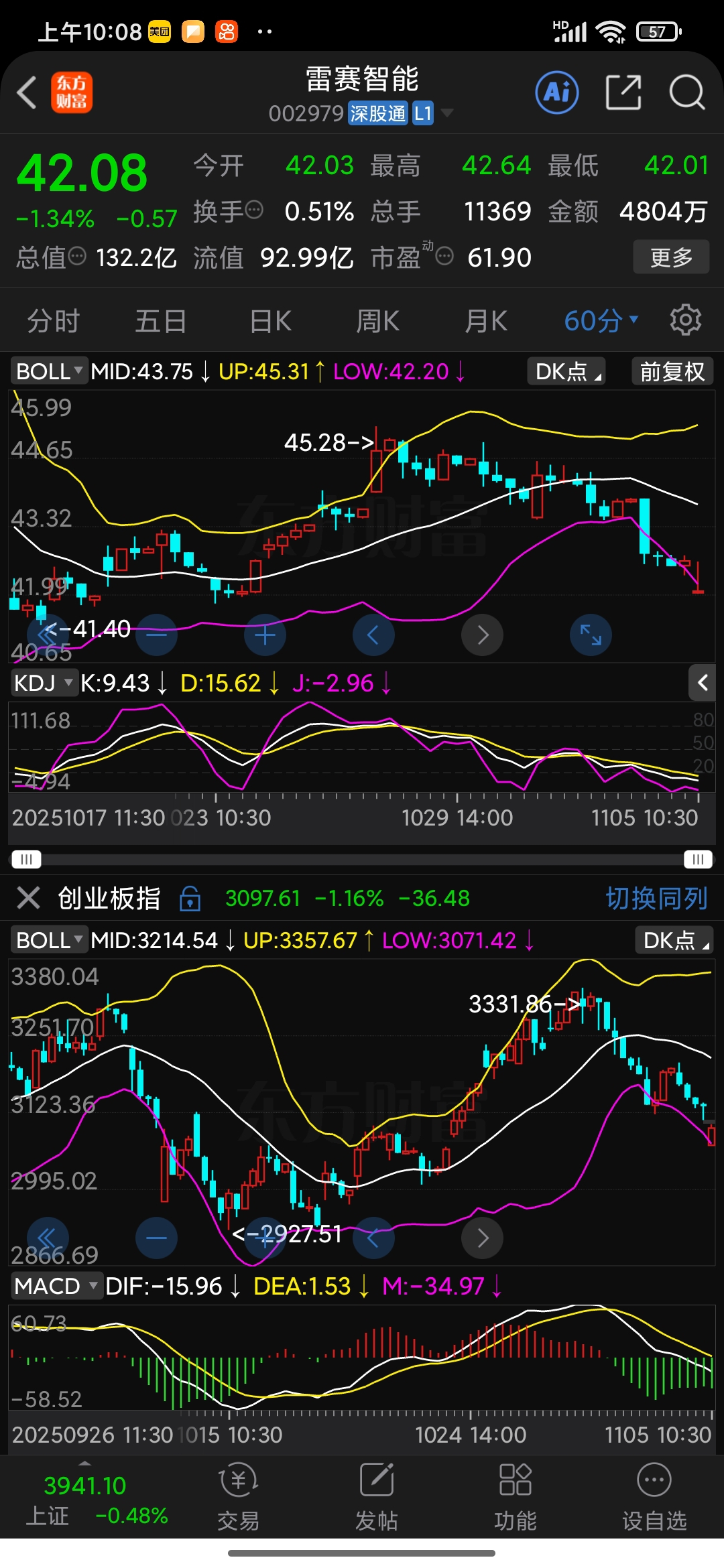Switch to 月K tab

(486, 321)
